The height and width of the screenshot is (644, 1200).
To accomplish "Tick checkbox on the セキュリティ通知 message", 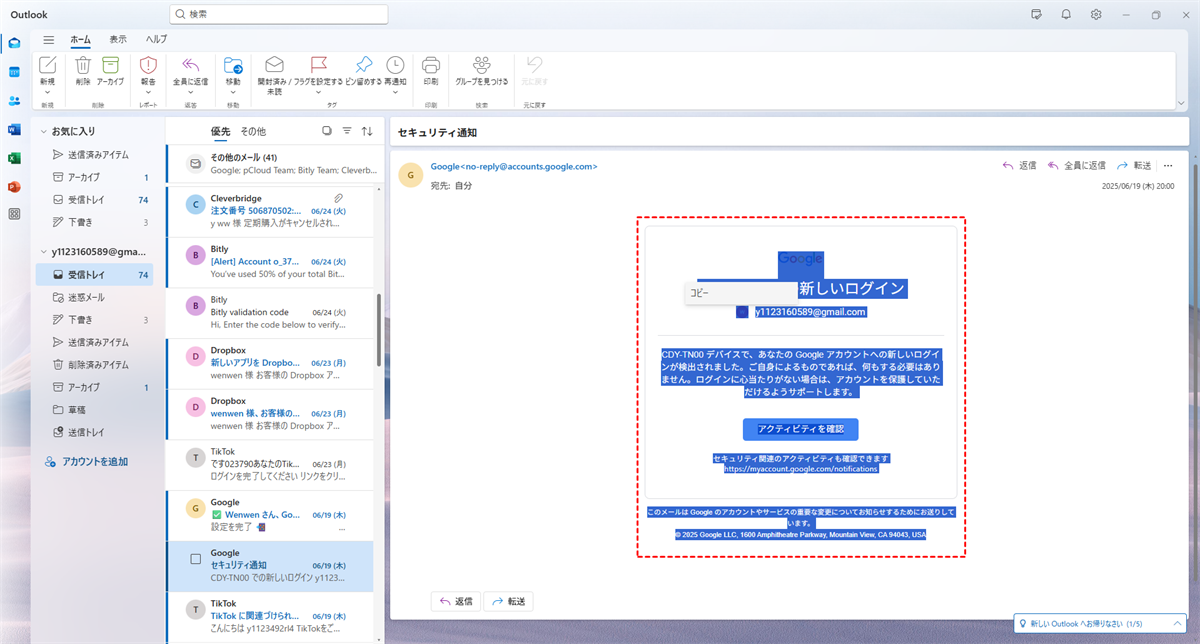I will (x=196, y=559).
